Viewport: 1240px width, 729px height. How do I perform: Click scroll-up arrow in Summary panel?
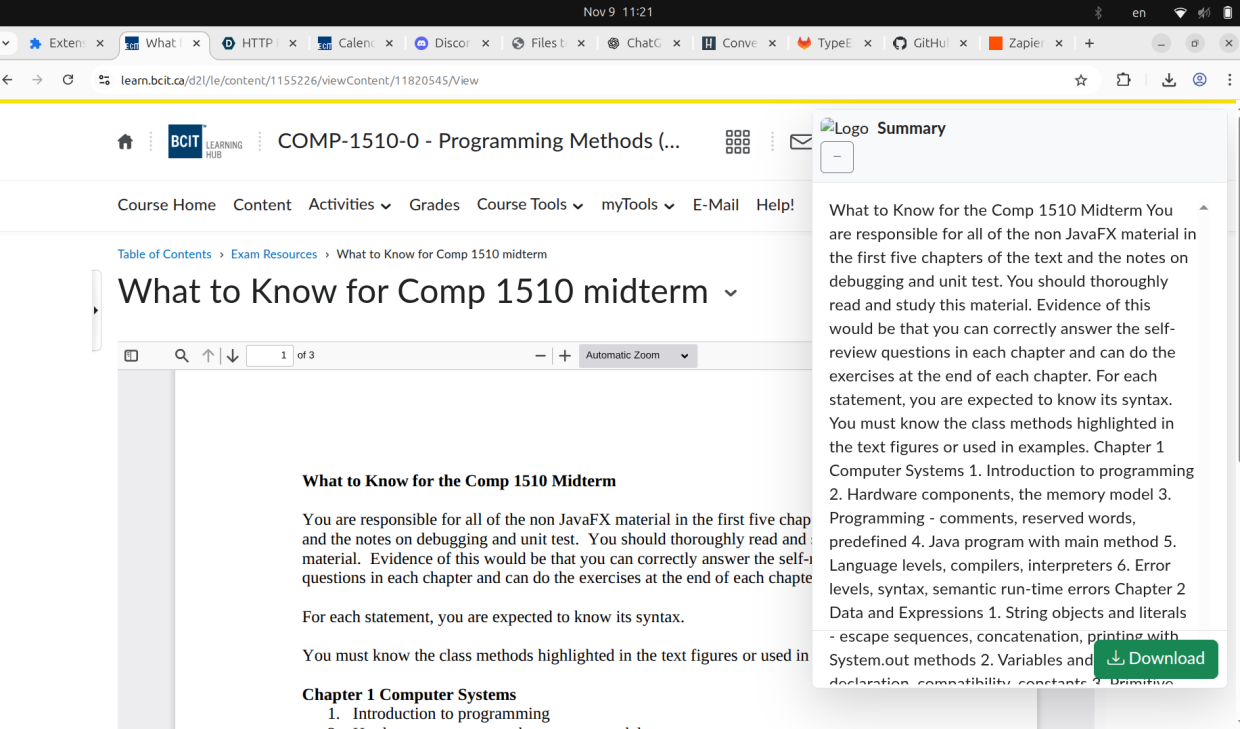[x=1203, y=208]
